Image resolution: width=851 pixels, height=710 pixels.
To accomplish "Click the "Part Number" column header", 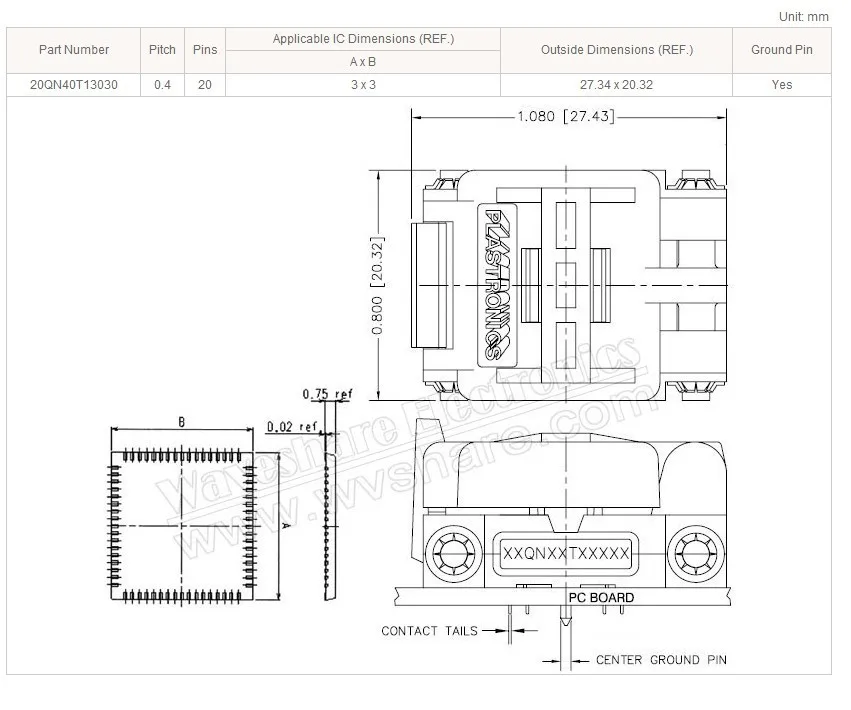I will click(x=74, y=50).
